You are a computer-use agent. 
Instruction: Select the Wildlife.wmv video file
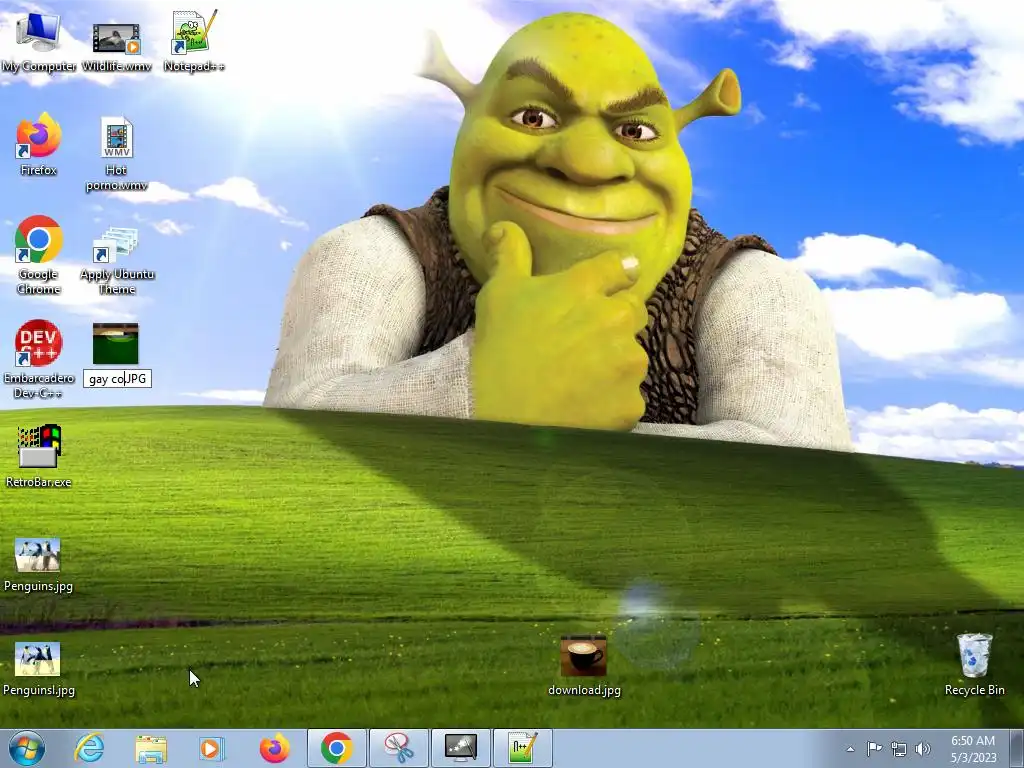point(116,46)
